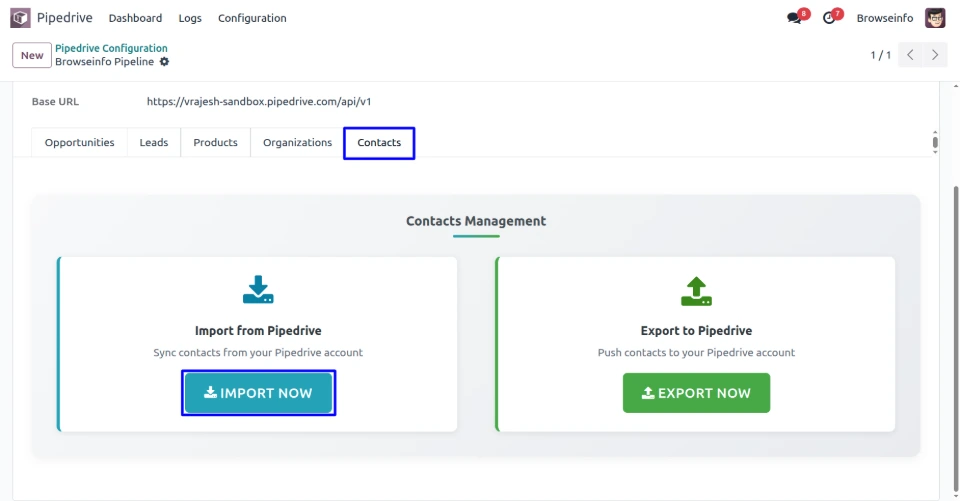The height and width of the screenshot is (501, 960).
Task: Click the large import download icon
Action: pyautogui.click(x=258, y=290)
